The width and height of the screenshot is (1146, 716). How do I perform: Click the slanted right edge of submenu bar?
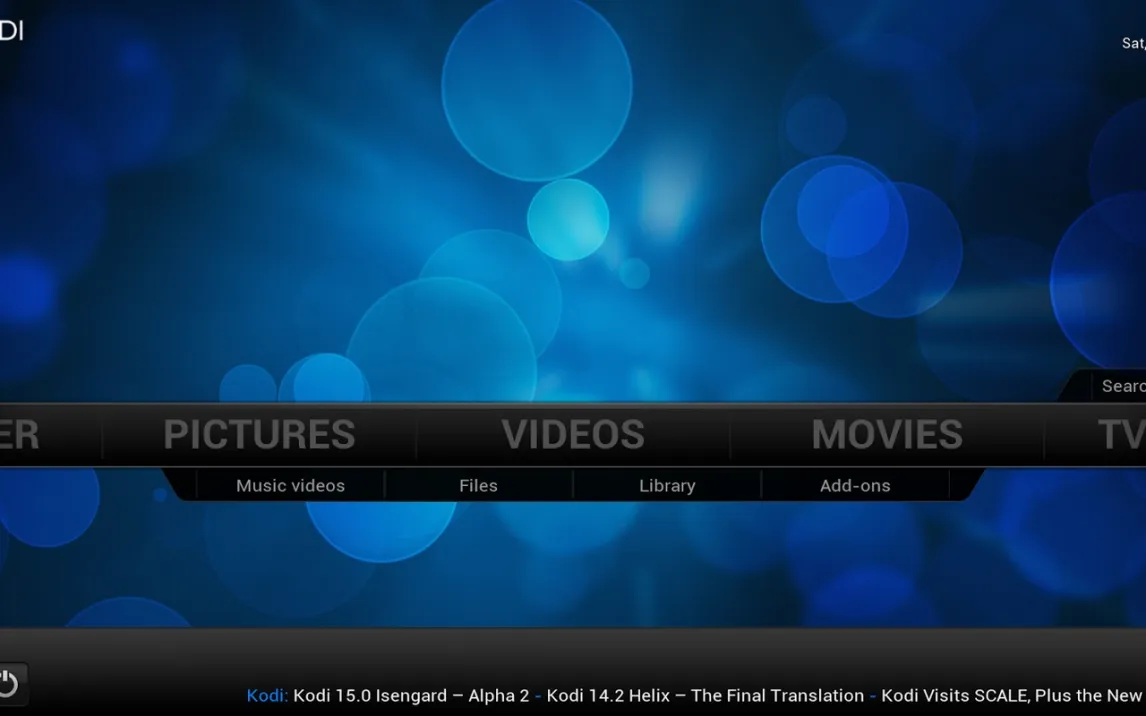(x=965, y=485)
